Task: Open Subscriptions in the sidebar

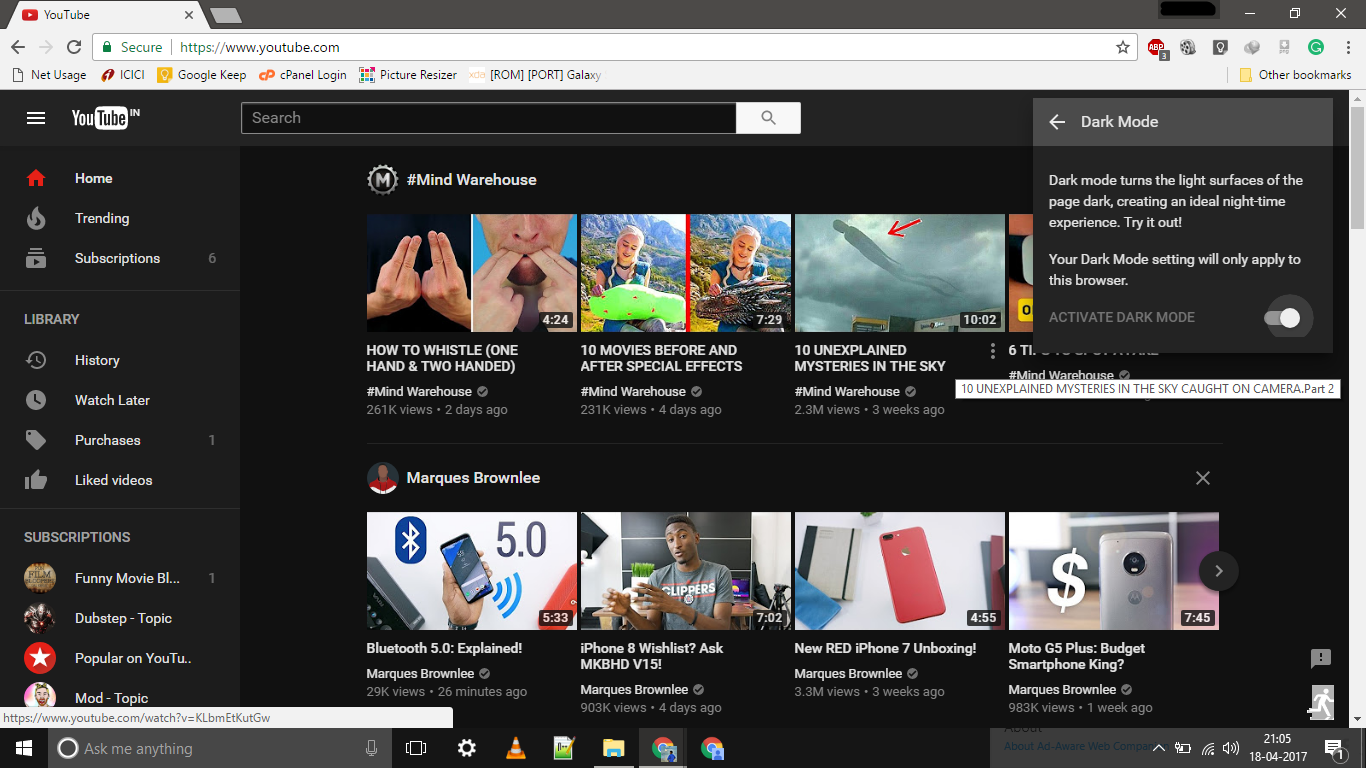Action: point(120,258)
